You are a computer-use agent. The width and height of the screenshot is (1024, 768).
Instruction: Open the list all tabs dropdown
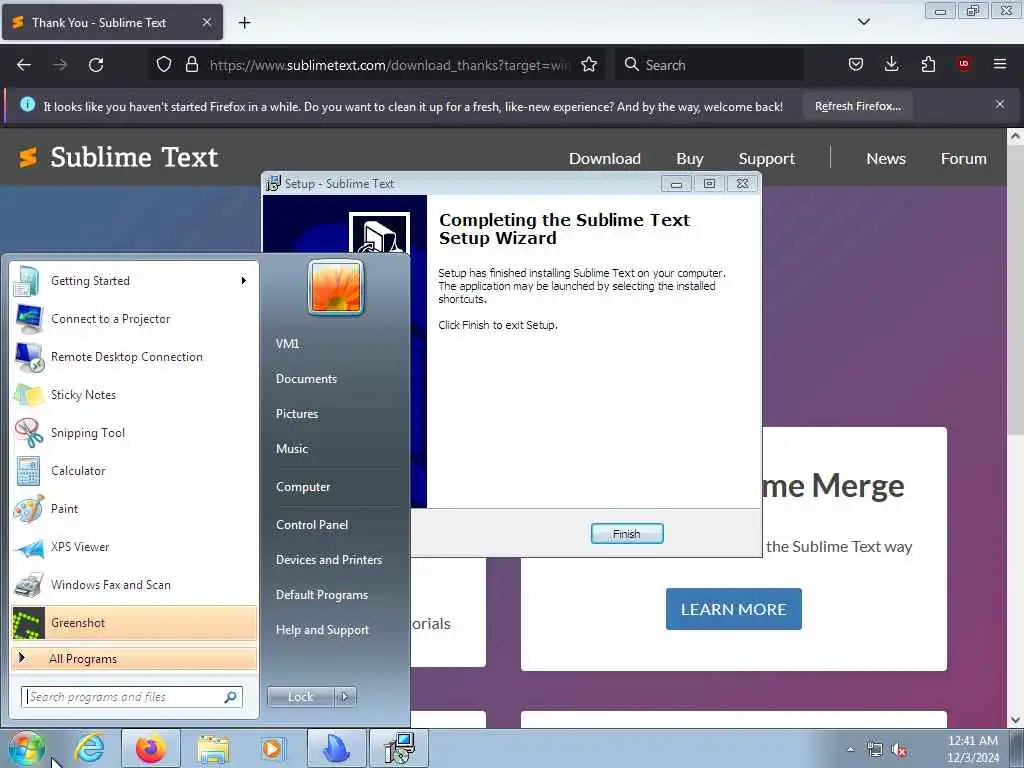[x=863, y=22]
